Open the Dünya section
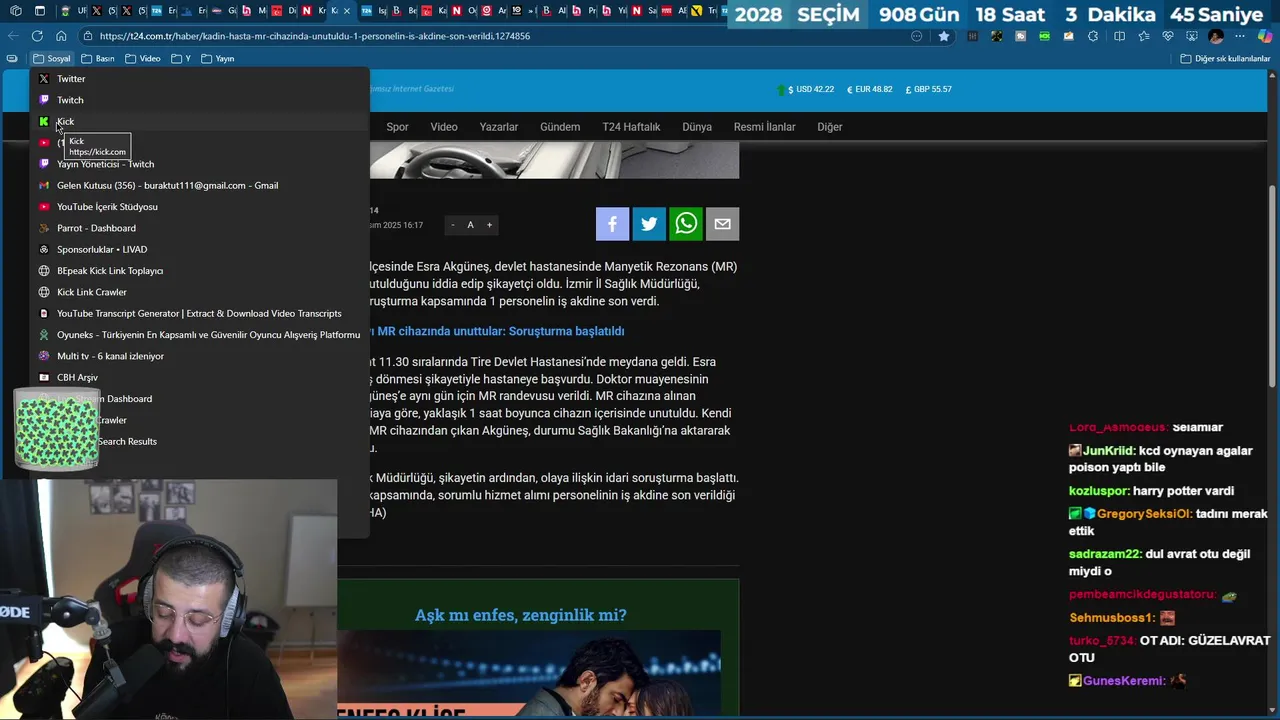Viewport: 1280px width, 720px height. pyautogui.click(x=697, y=127)
